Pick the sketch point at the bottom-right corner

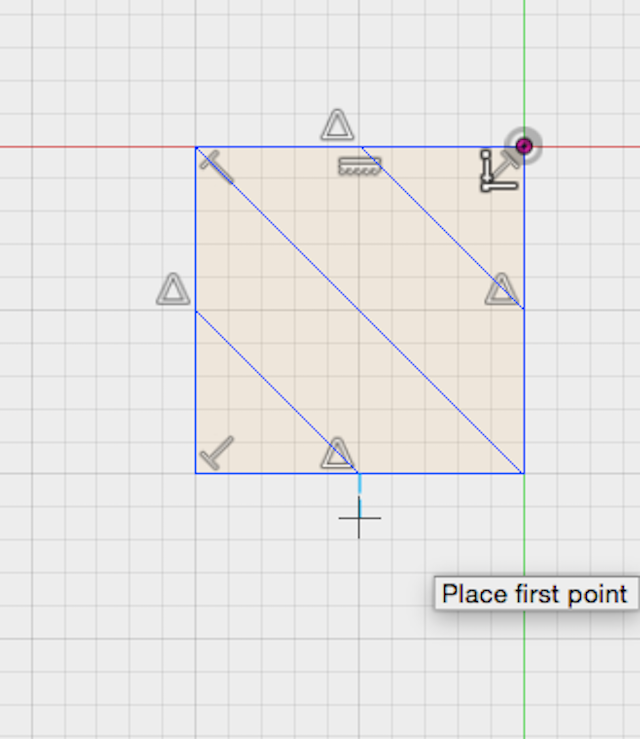tap(524, 473)
